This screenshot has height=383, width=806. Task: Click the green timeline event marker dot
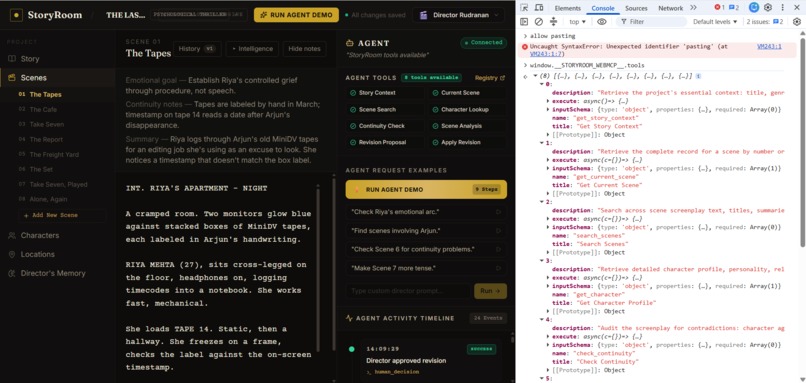click(352, 349)
